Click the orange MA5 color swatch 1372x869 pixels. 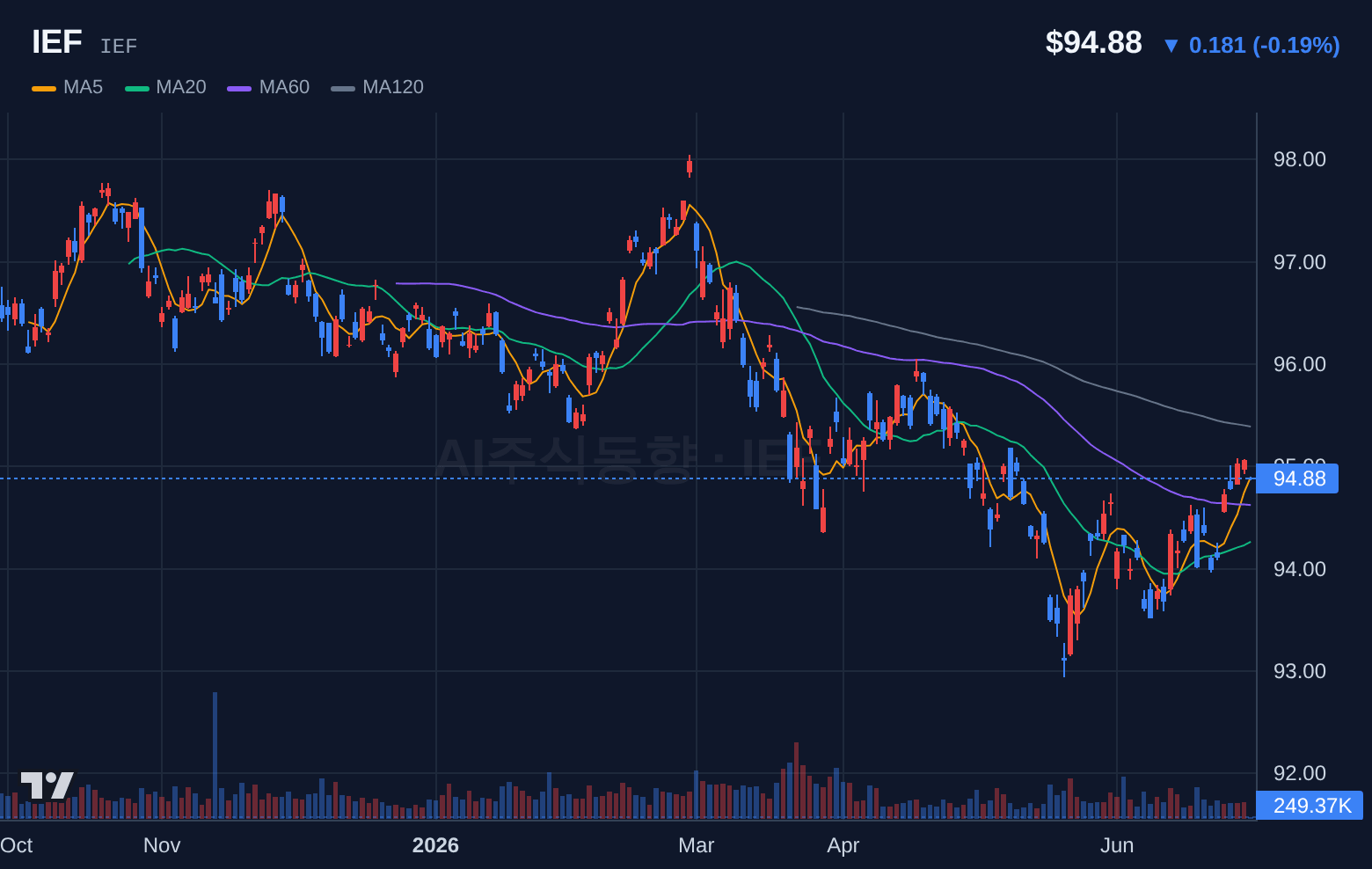pos(44,88)
